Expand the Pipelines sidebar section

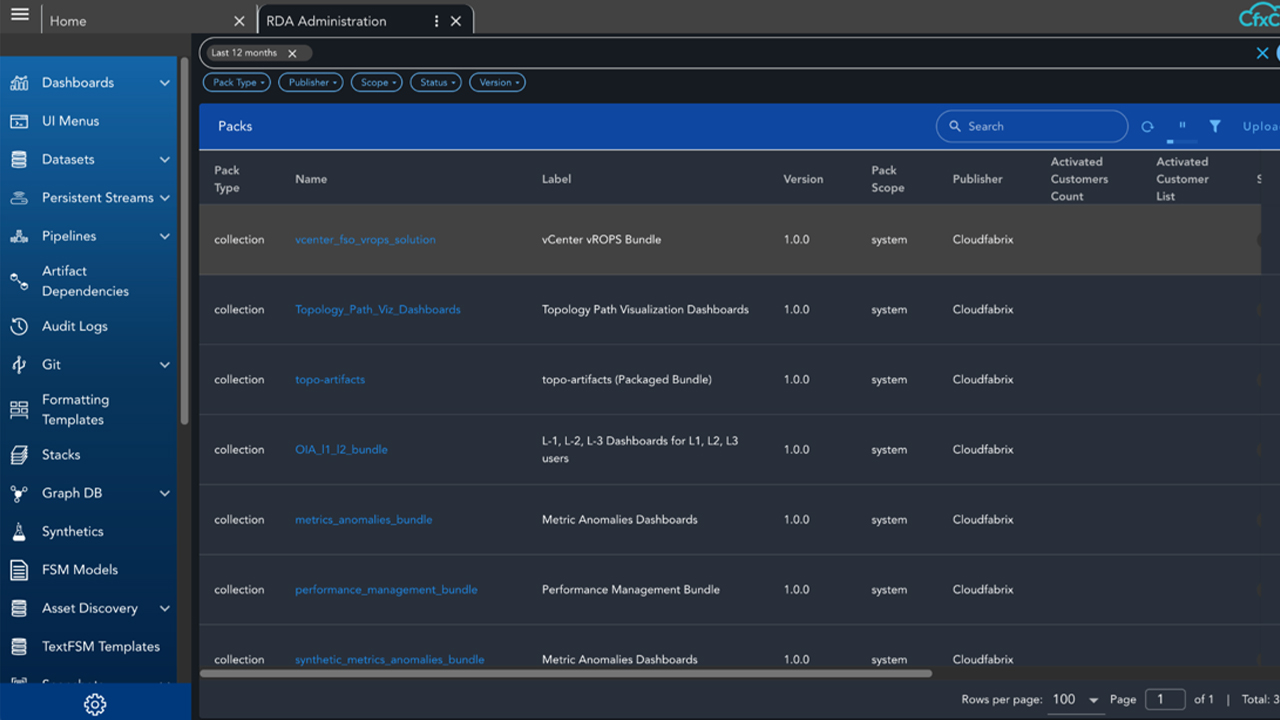[165, 237]
